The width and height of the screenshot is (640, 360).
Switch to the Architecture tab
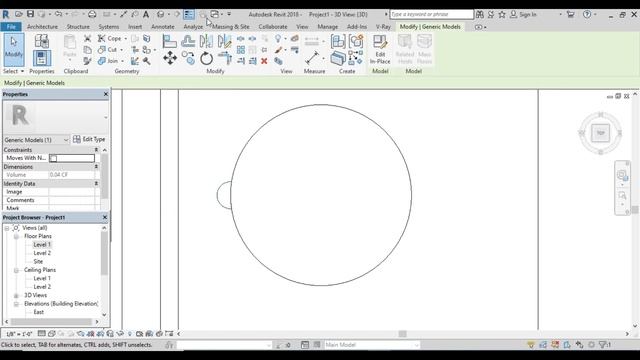(42, 27)
